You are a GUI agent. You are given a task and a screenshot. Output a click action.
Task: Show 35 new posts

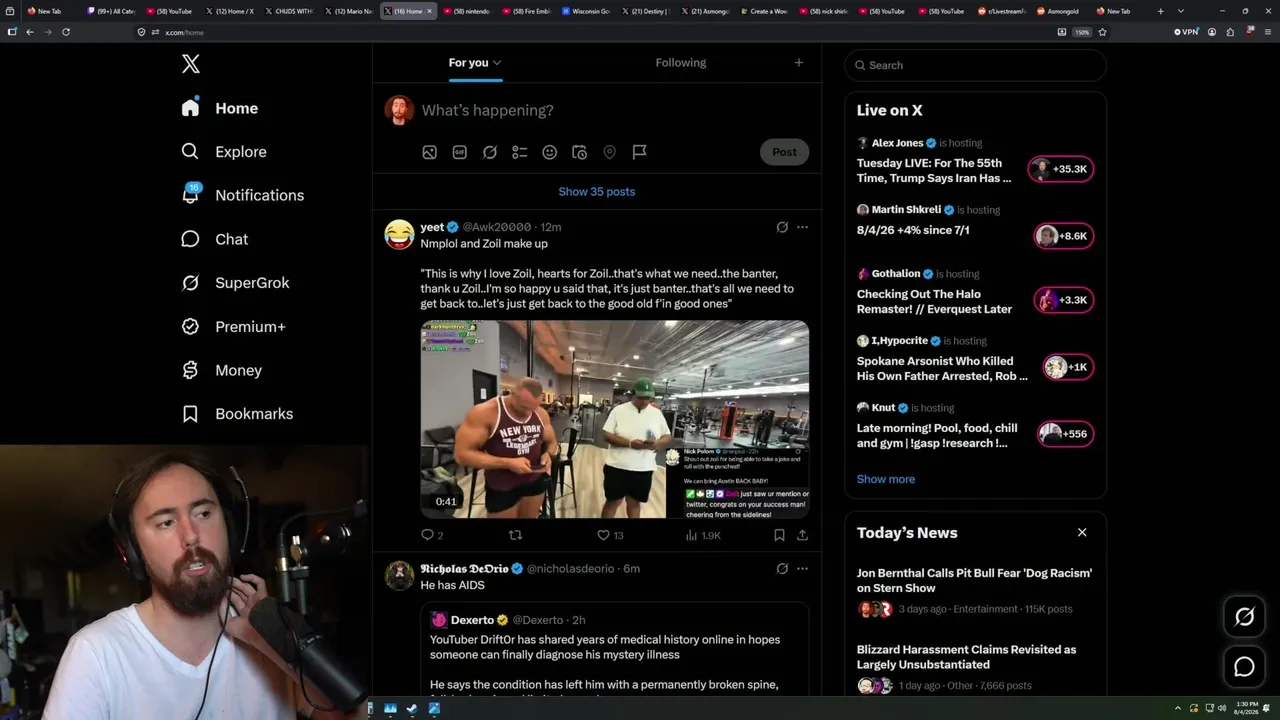point(597,191)
